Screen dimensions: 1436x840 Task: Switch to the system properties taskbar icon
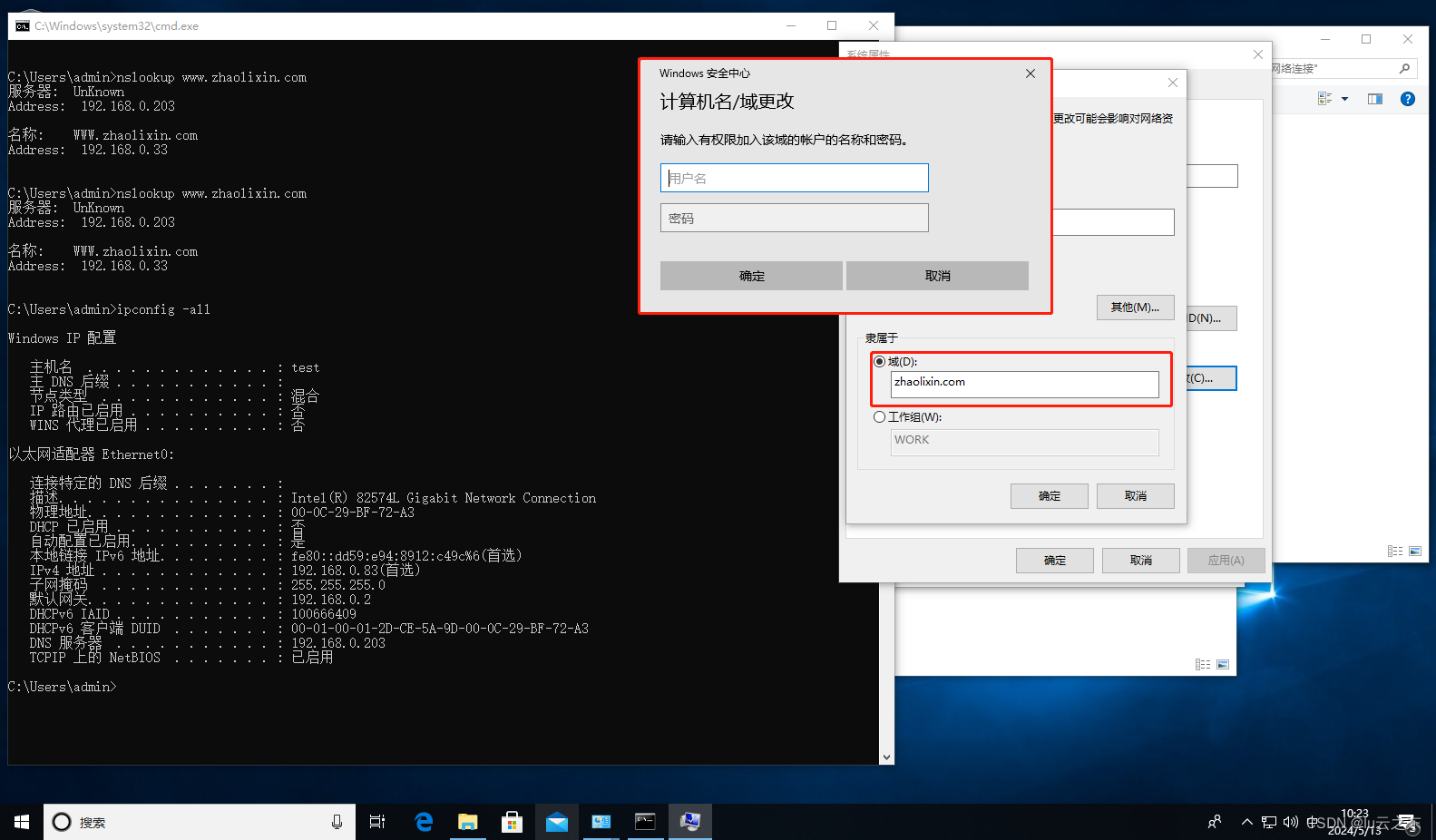tap(690, 822)
